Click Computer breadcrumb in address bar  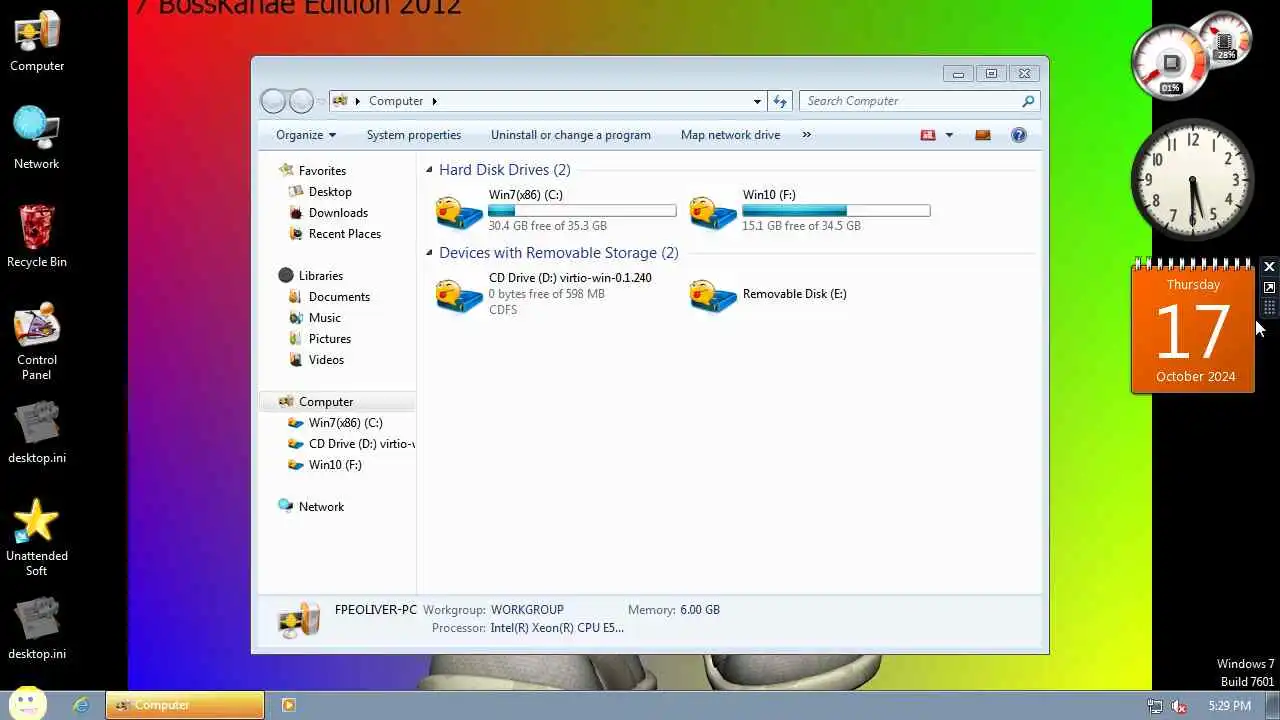point(396,101)
